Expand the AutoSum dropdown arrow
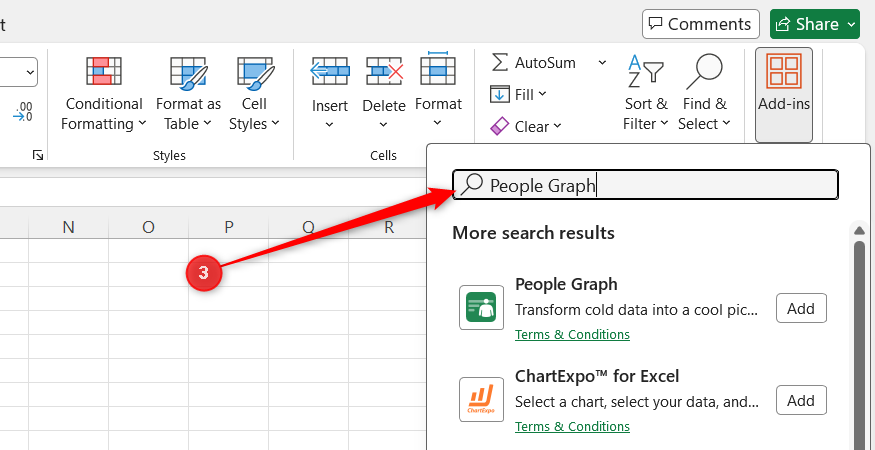 (602, 63)
